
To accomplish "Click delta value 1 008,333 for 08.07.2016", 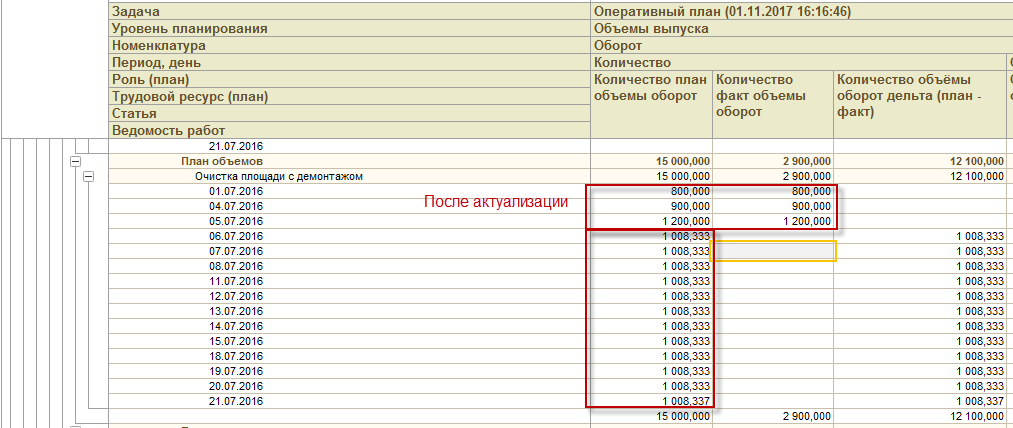I will pos(981,266).
